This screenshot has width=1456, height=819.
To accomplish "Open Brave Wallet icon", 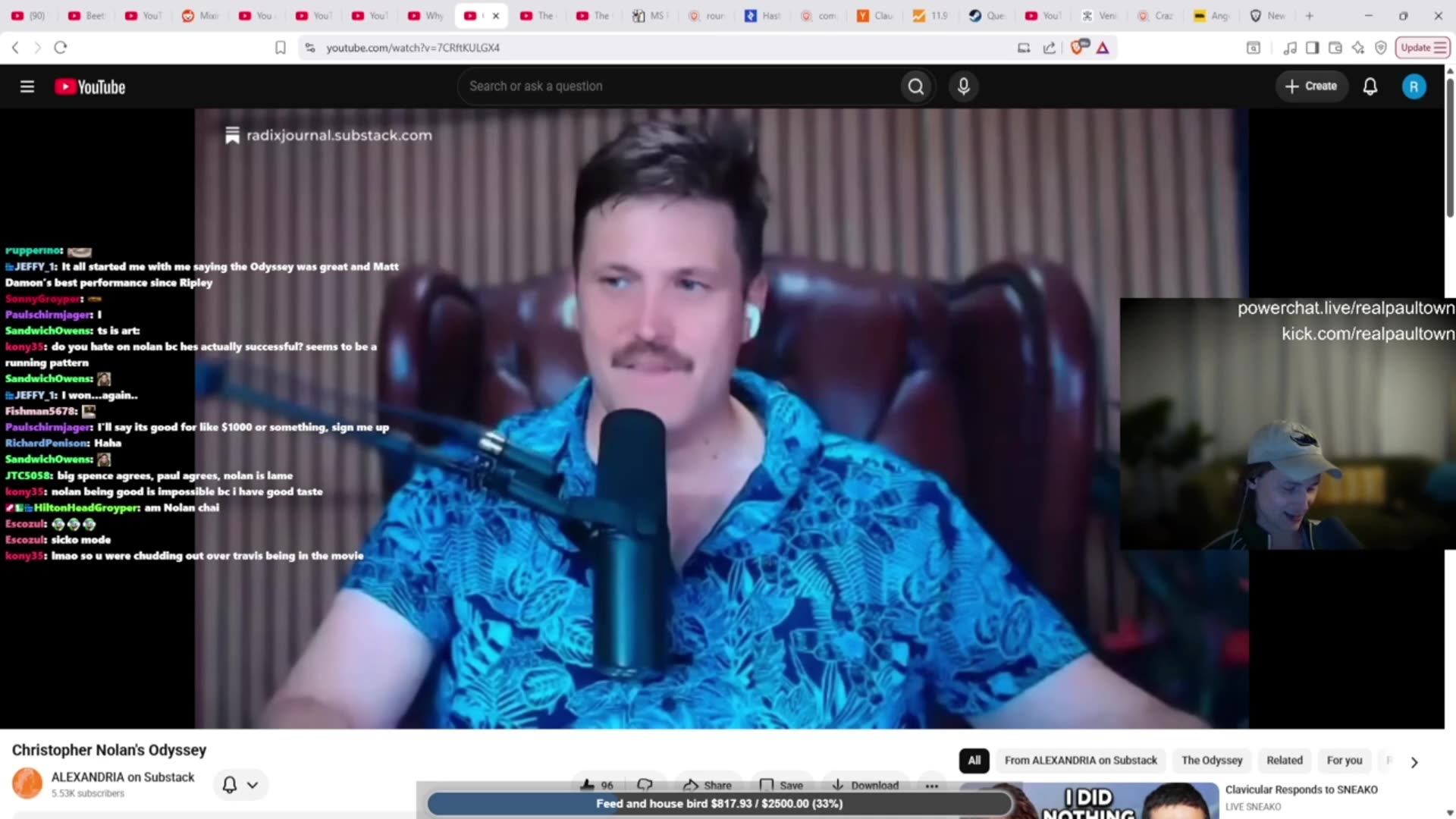I will tap(1335, 48).
